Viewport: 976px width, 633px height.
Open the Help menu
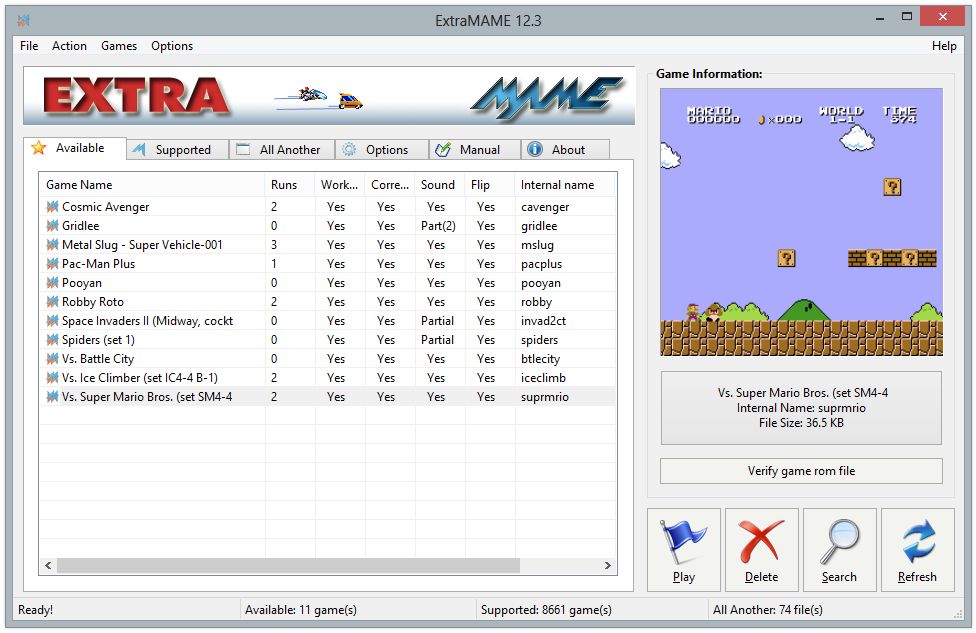tap(943, 46)
